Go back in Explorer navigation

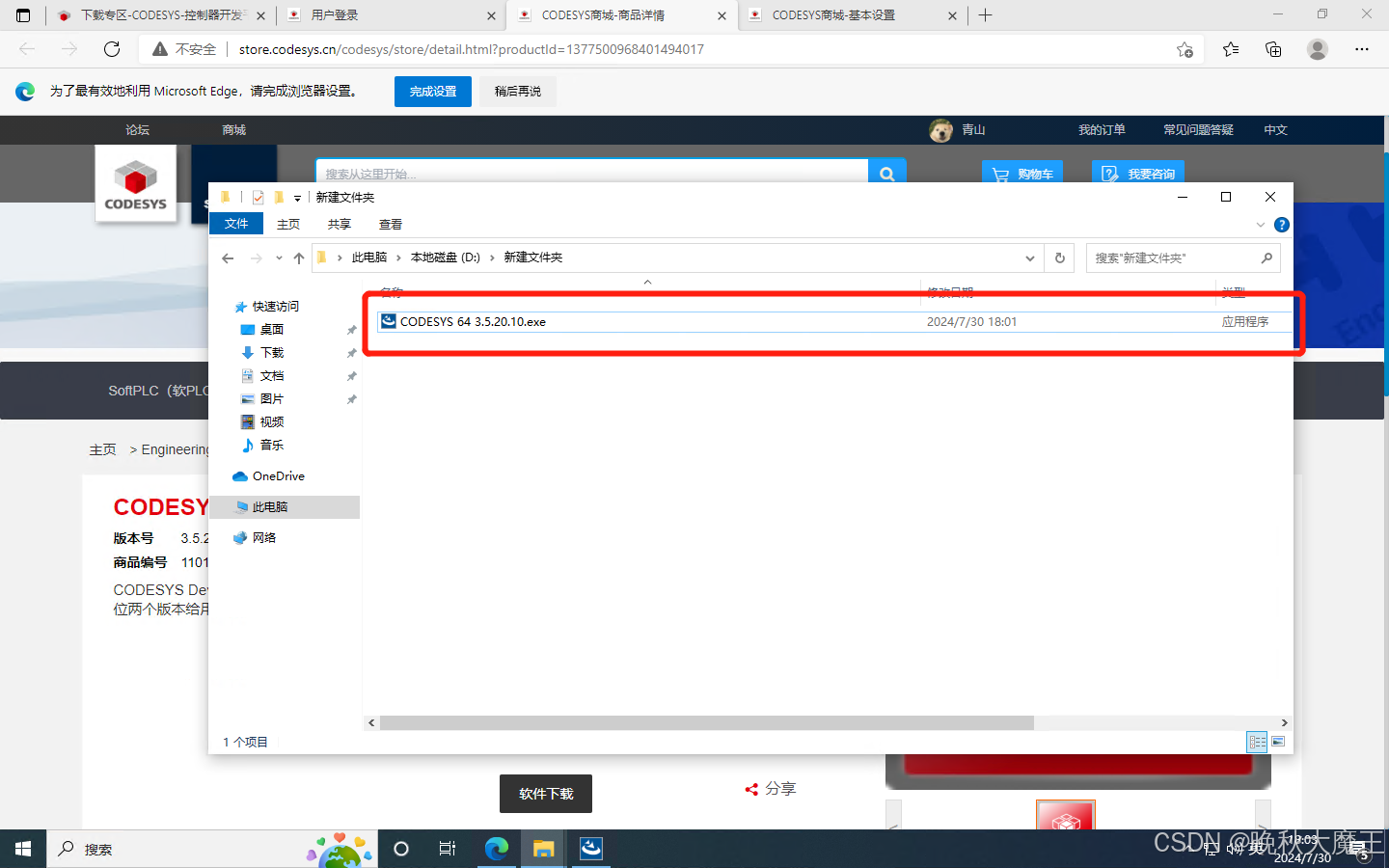point(228,258)
